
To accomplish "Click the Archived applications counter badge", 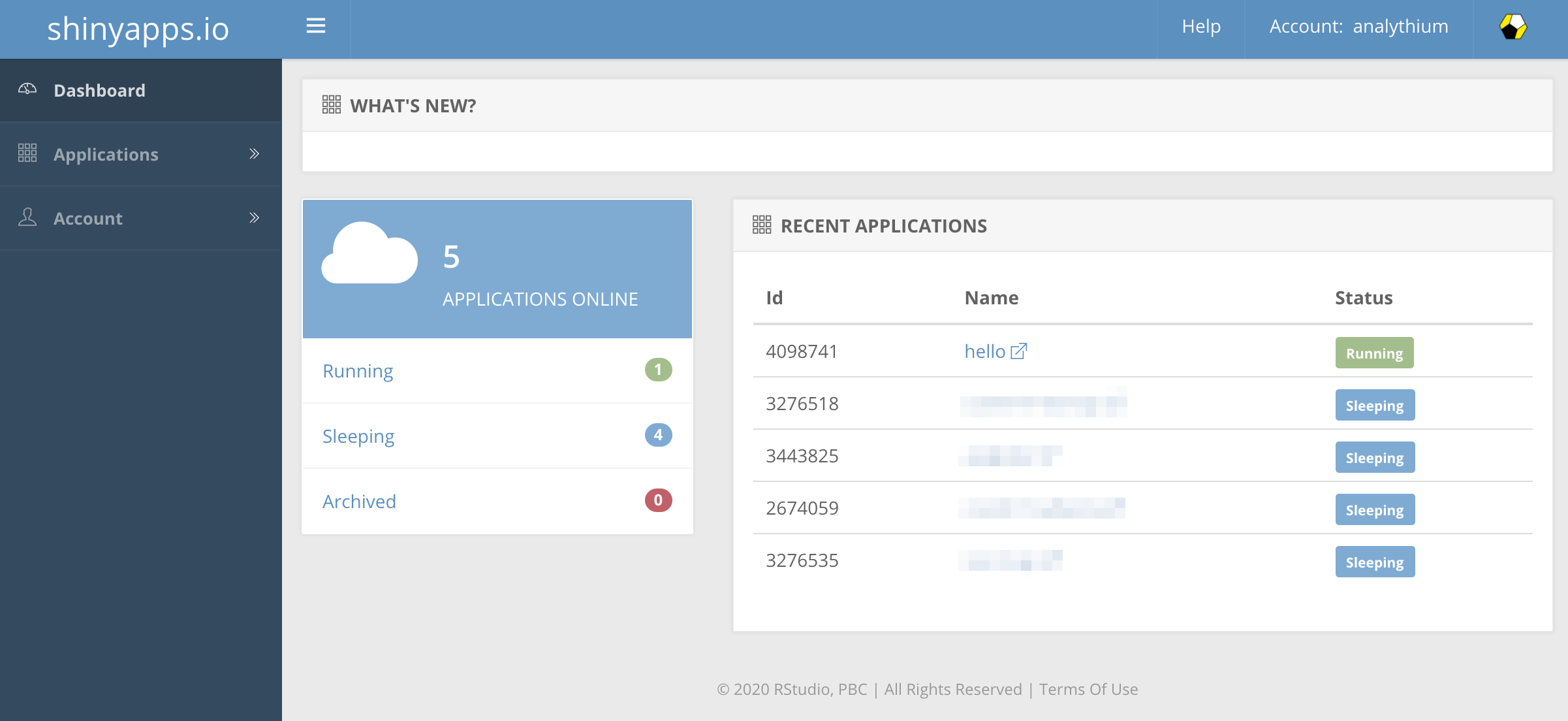I will click(x=658, y=500).
